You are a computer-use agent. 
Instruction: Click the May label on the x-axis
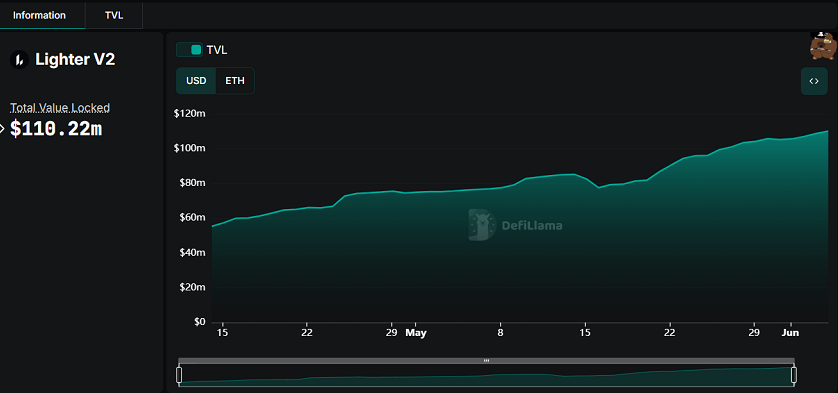[416, 333]
